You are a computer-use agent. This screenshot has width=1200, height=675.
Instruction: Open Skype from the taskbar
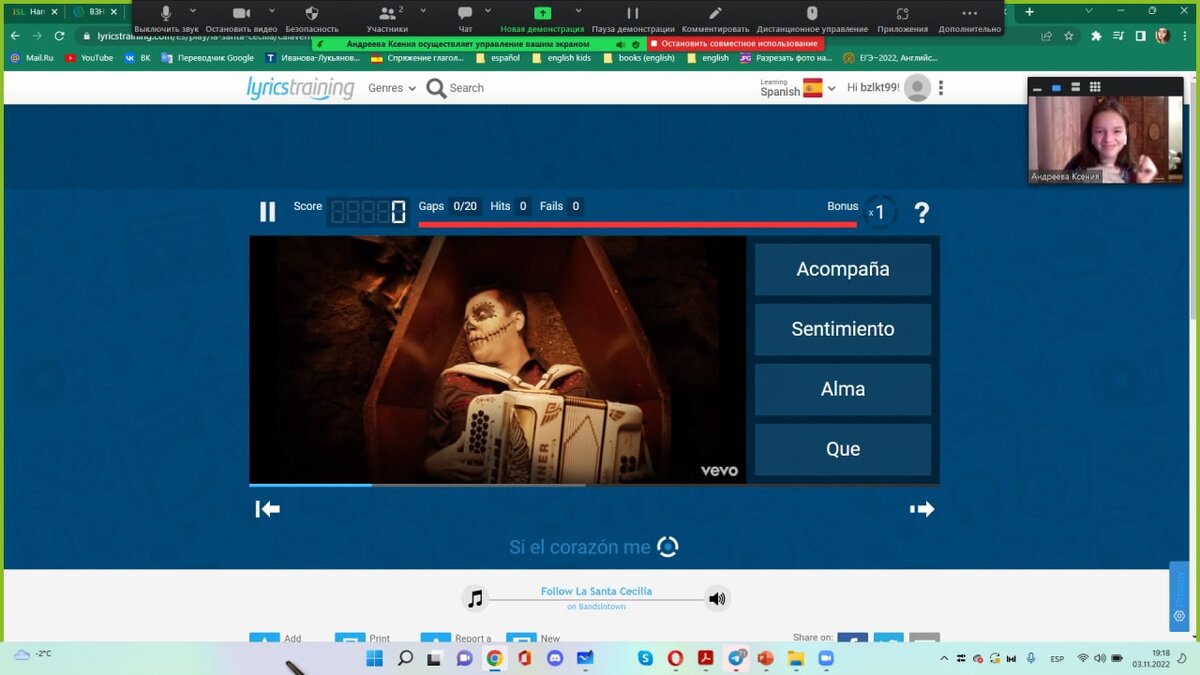tap(645, 658)
